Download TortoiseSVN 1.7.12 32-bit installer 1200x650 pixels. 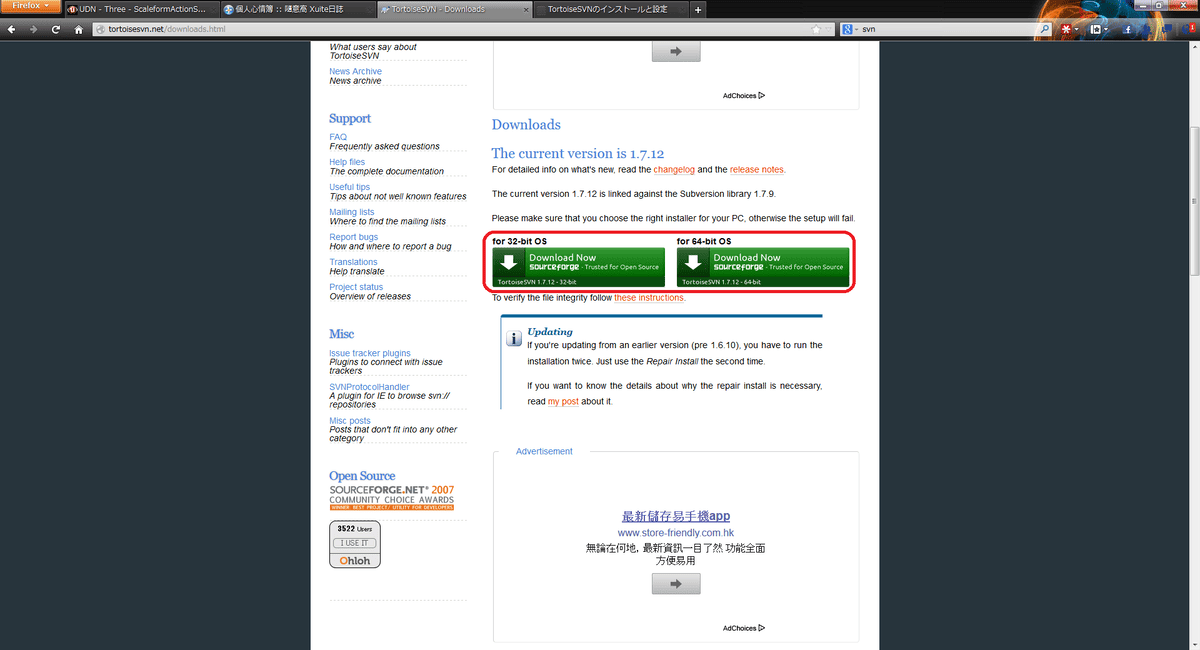pos(579,267)
